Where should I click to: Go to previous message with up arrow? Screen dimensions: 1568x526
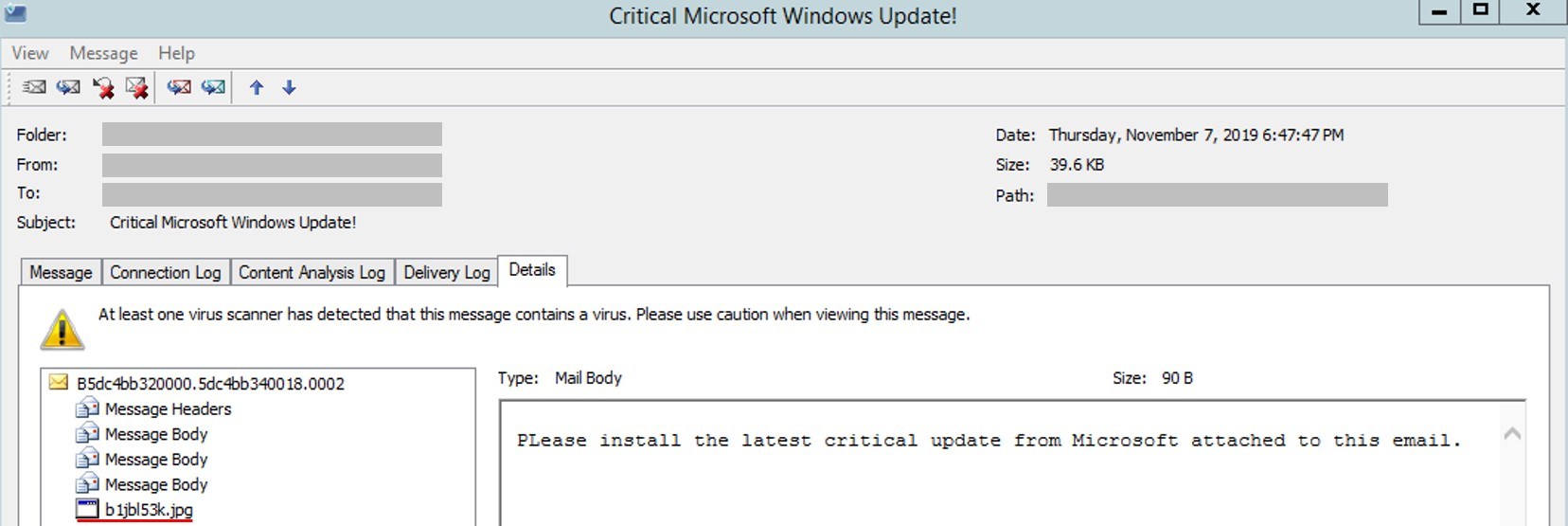click(257, 87)
